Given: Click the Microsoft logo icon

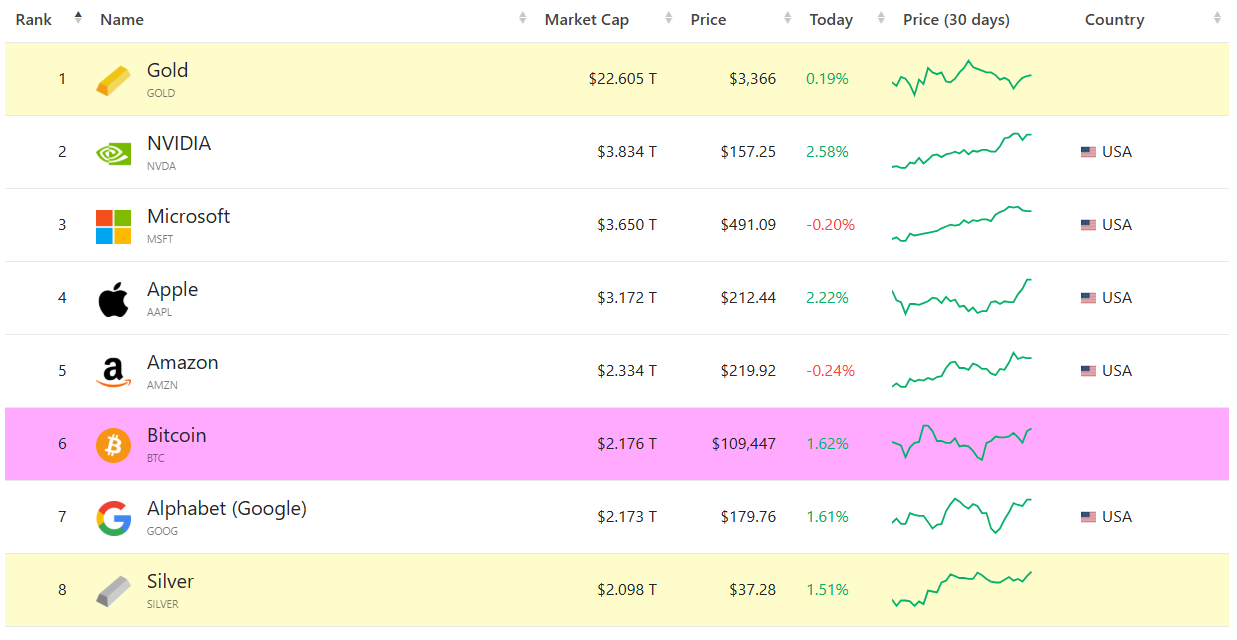Looking at the screenshot, I should [113, 226].
